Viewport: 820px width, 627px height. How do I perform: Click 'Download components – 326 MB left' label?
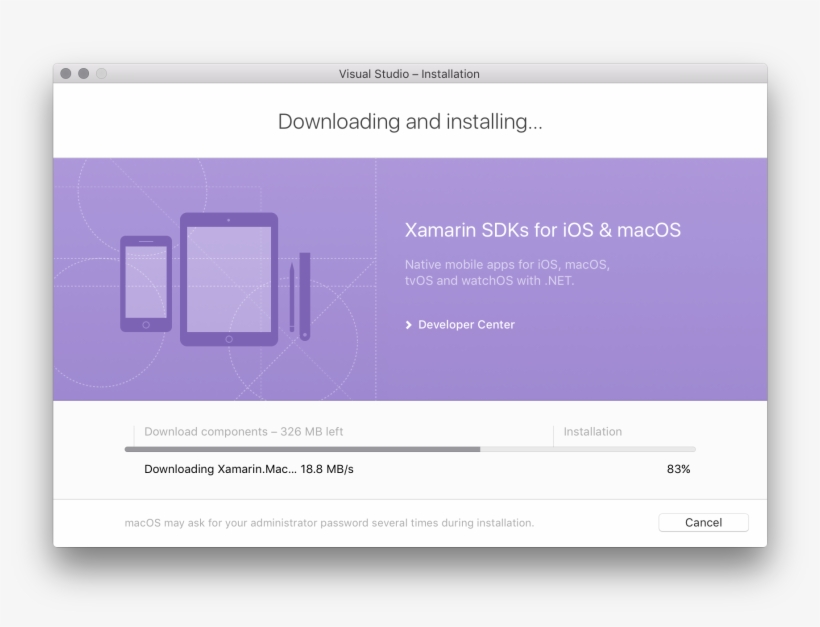point(243,432)
